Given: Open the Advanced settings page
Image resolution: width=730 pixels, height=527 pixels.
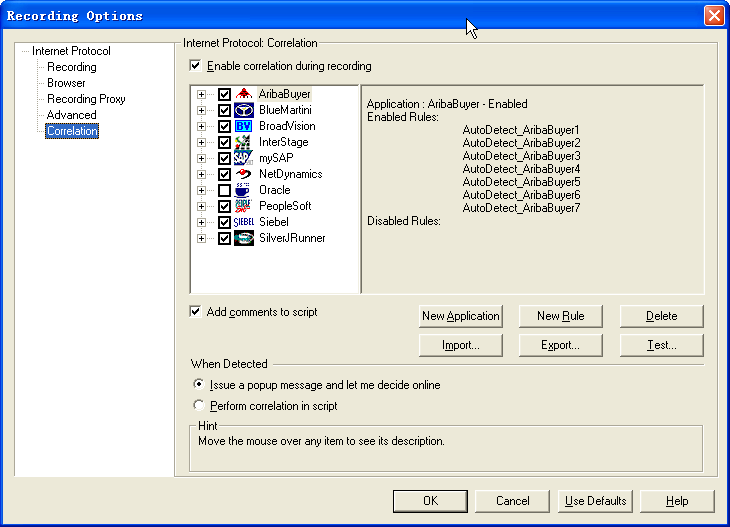Looking at the screenshot, I should (72, 115).
